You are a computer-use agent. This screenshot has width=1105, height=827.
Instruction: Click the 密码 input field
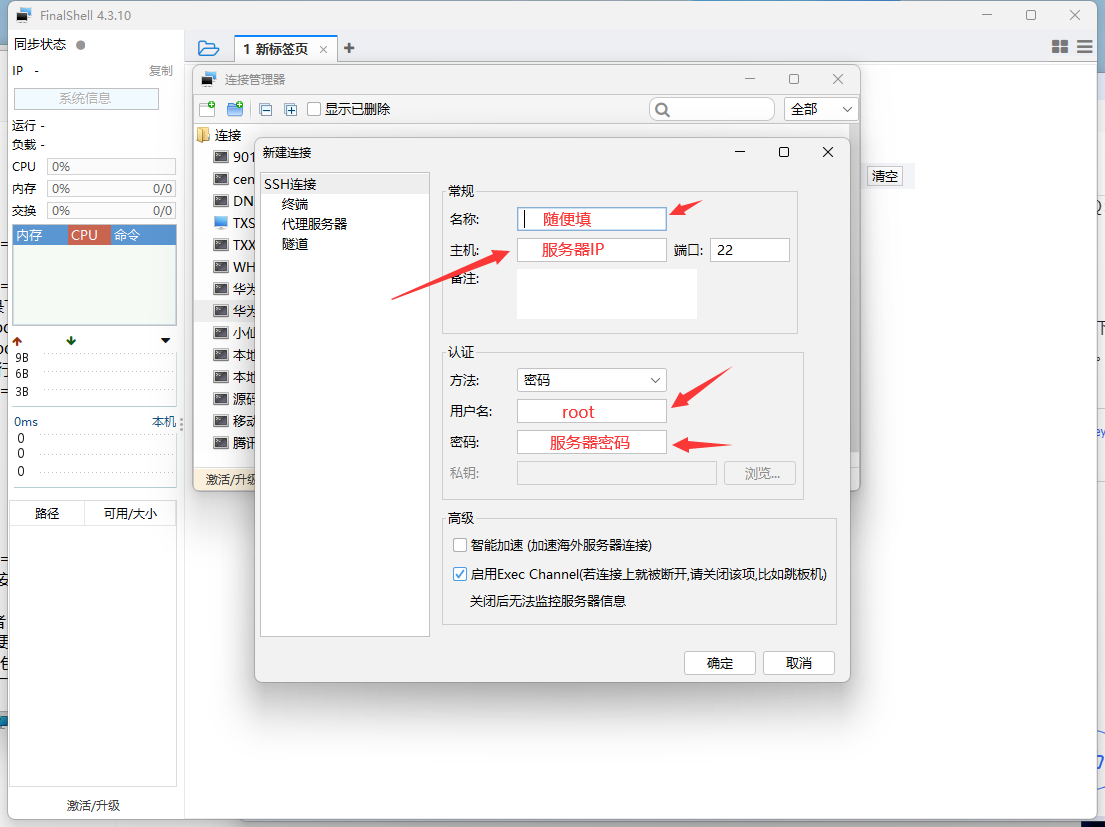point(591,442)
